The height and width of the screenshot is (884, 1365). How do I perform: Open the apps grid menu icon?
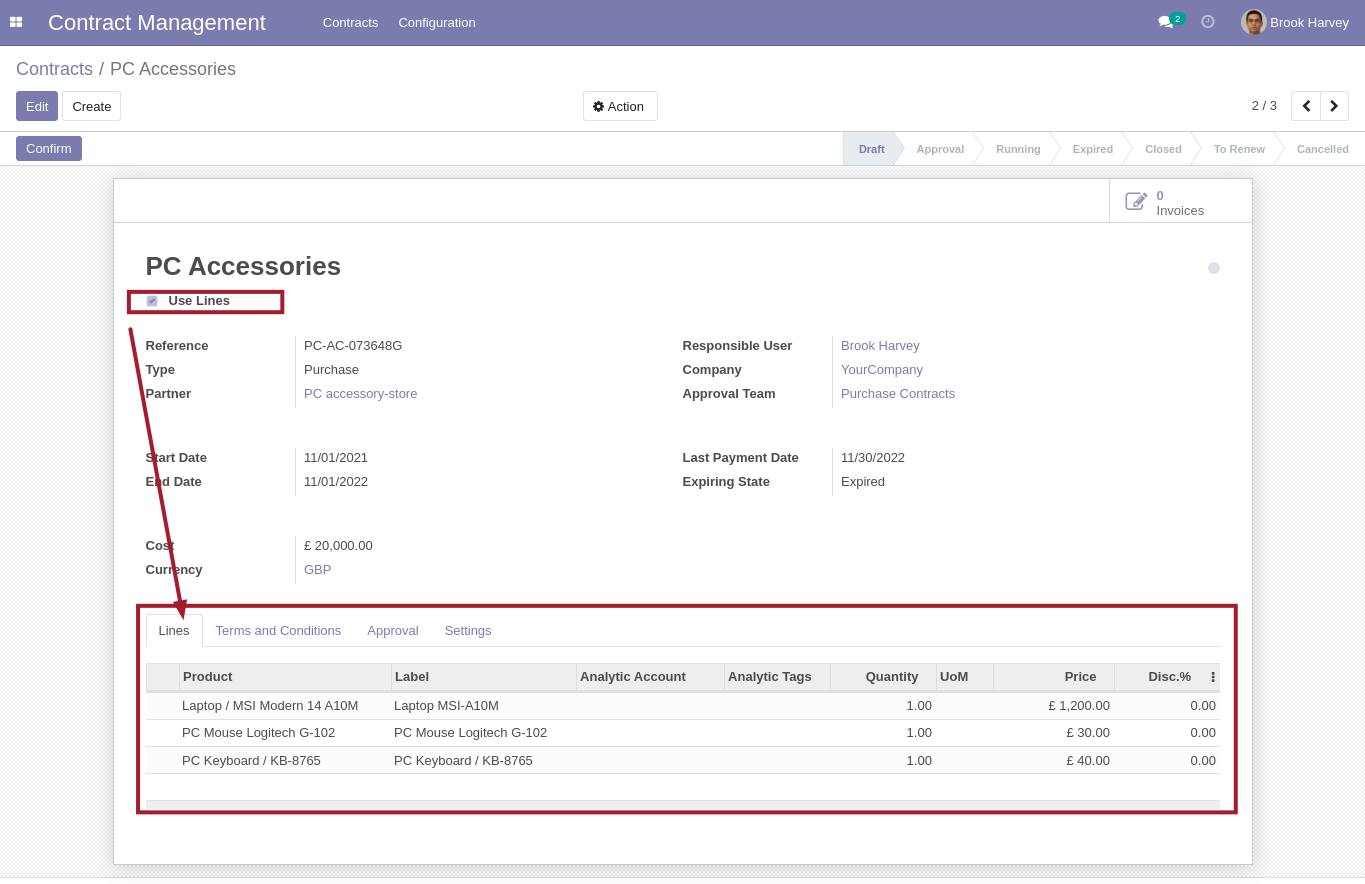[x=16, y=22]
